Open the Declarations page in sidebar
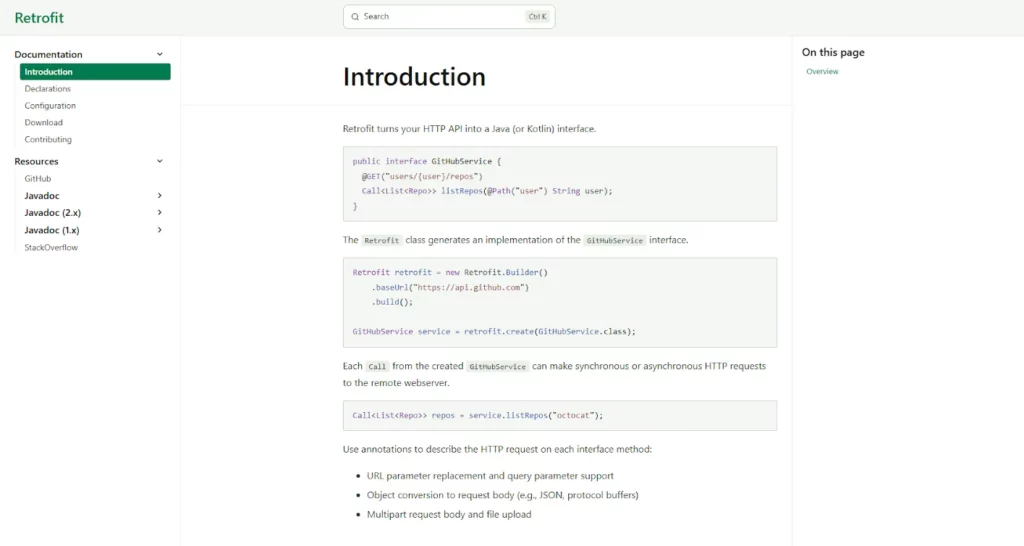The height and width of the screenshot is (546, 1024). (48, 89)
